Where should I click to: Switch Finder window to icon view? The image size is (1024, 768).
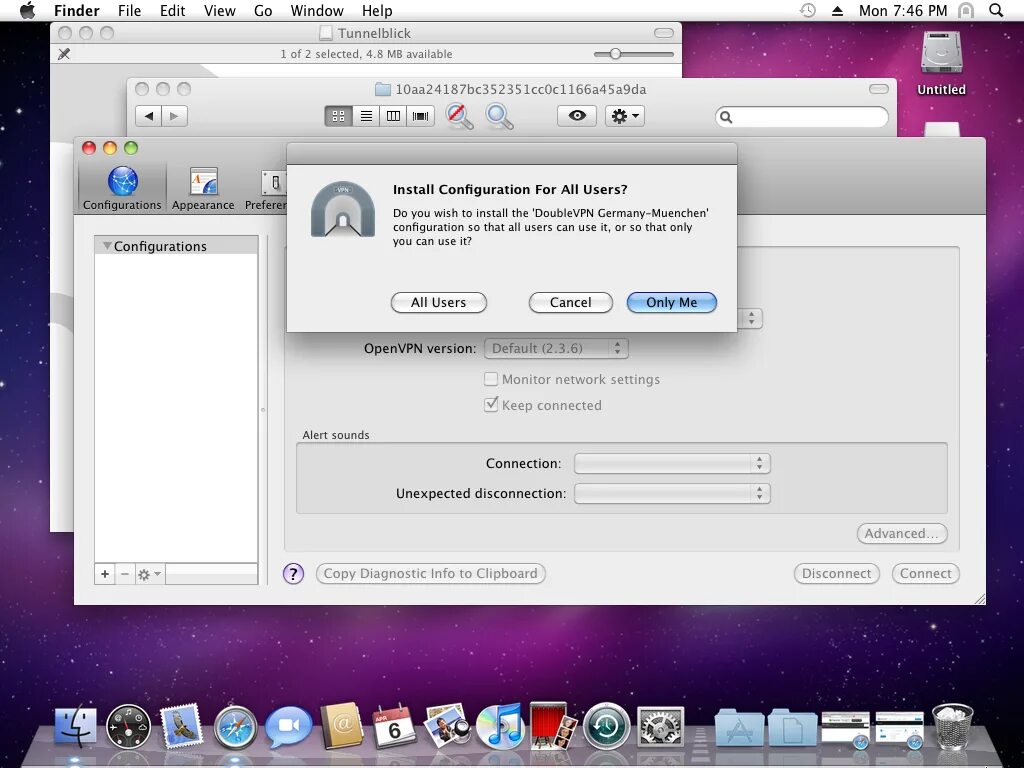click(x=338, y=116)
